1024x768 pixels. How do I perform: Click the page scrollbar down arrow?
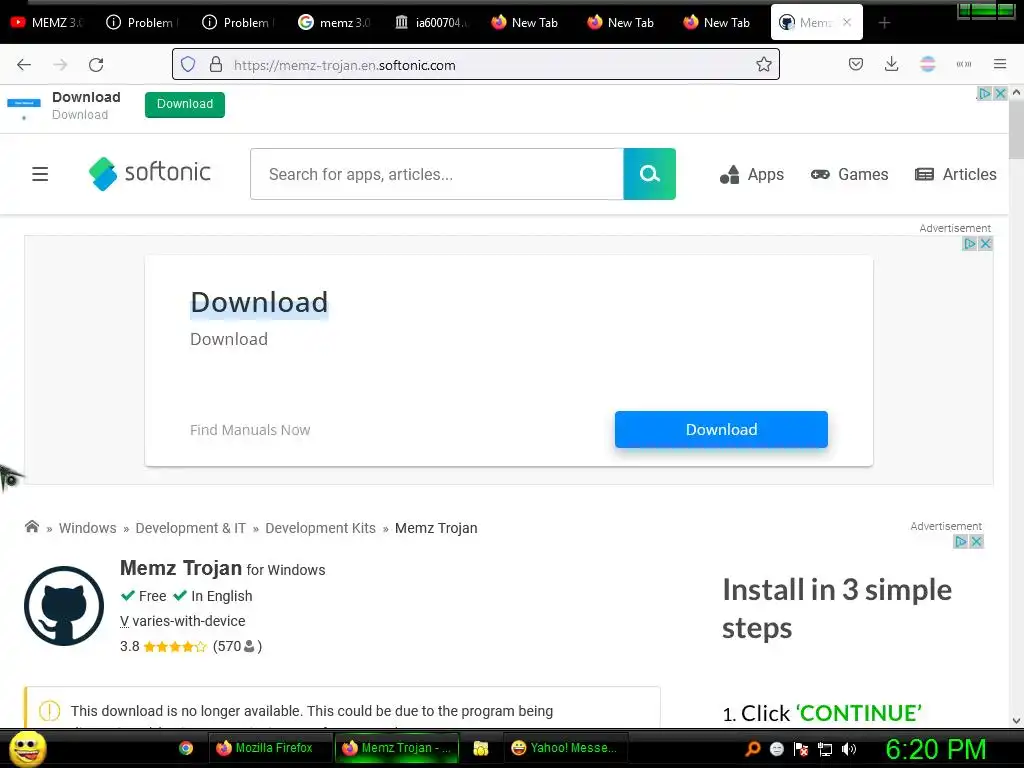click(x=1016, y=720)
